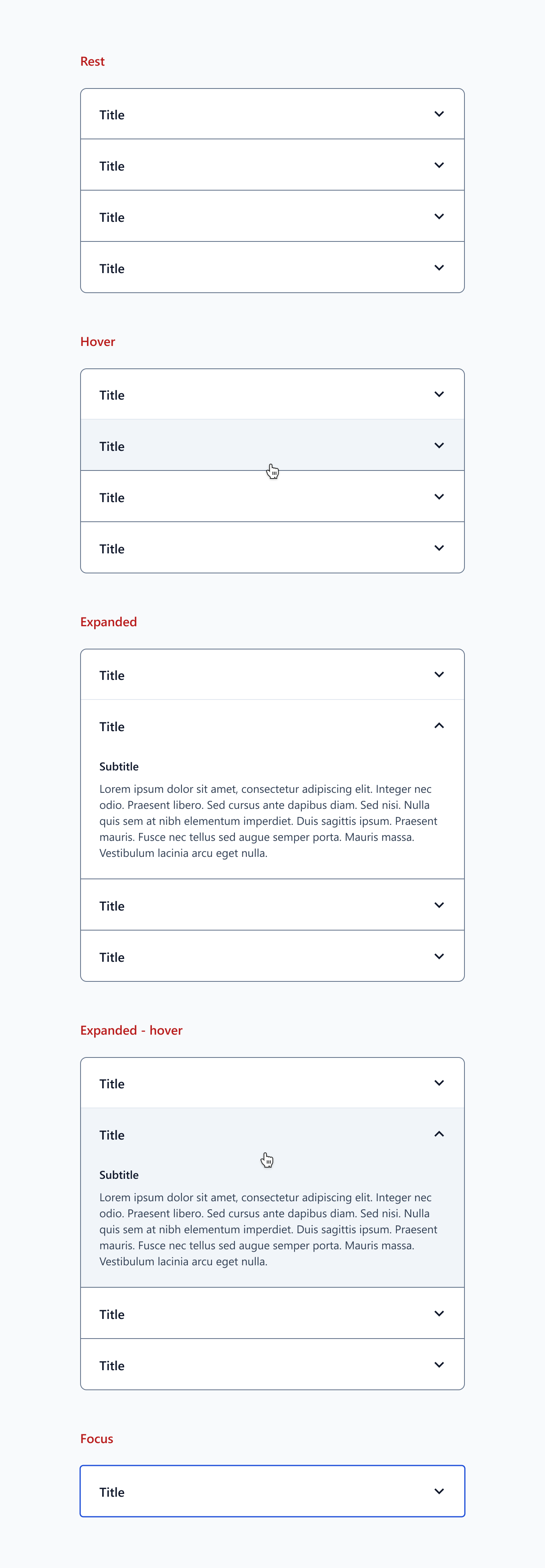Viewport: 545px width, 1568px height.
Task: Click the focused Title accordion header
Action: 272,1491
